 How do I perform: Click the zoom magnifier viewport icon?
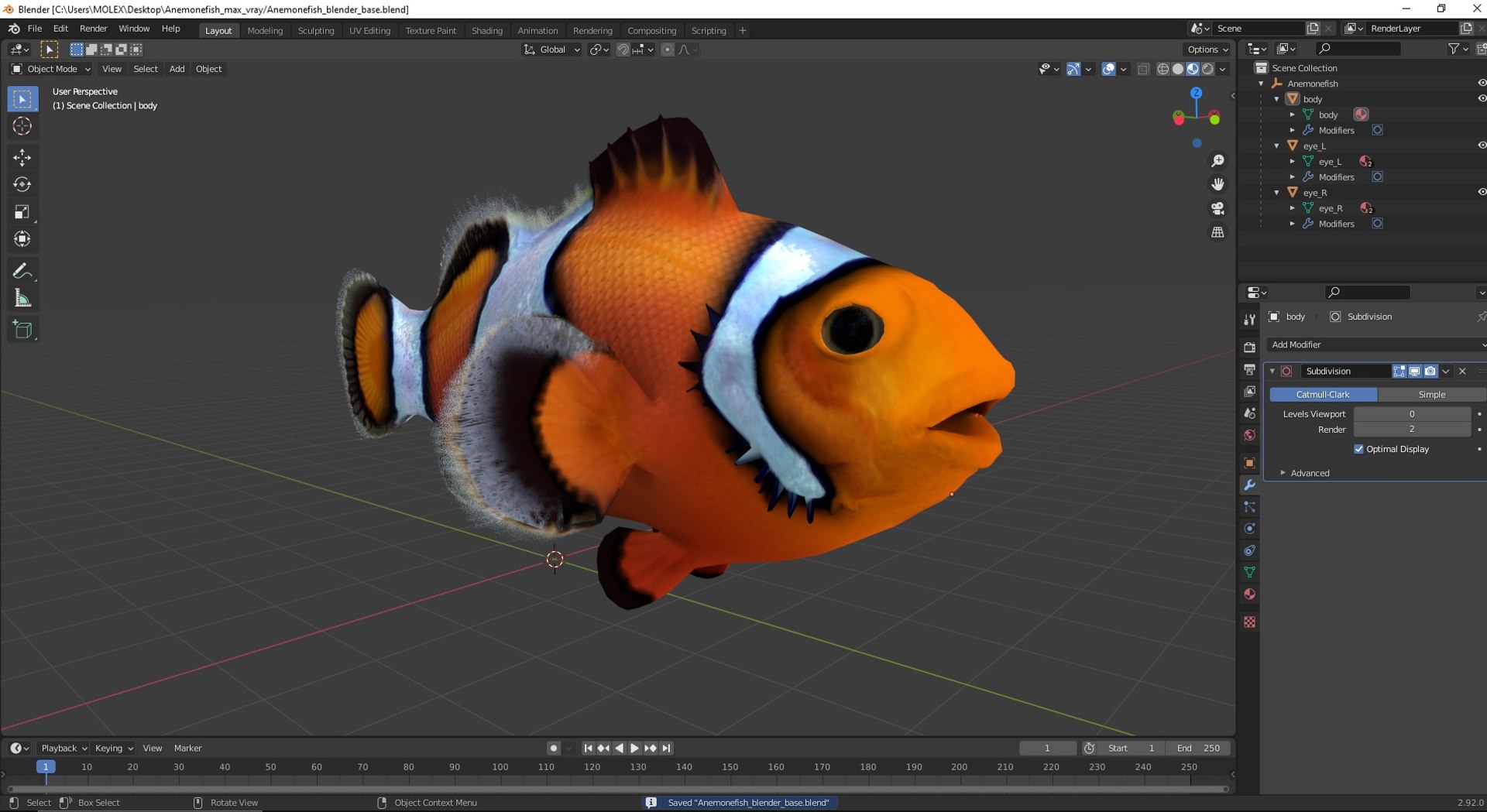1217,160
